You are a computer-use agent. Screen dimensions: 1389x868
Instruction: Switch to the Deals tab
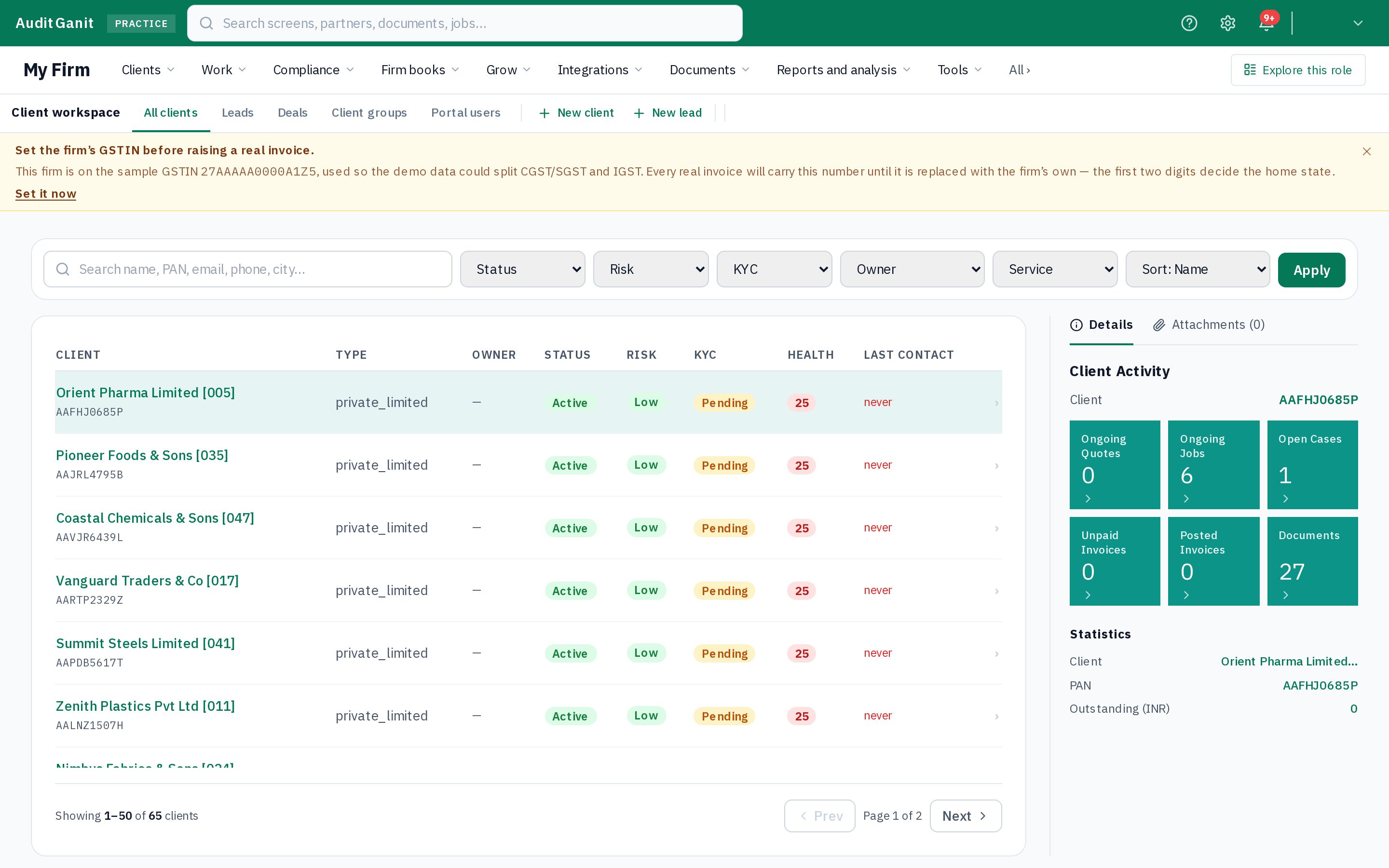pos(293,113)
